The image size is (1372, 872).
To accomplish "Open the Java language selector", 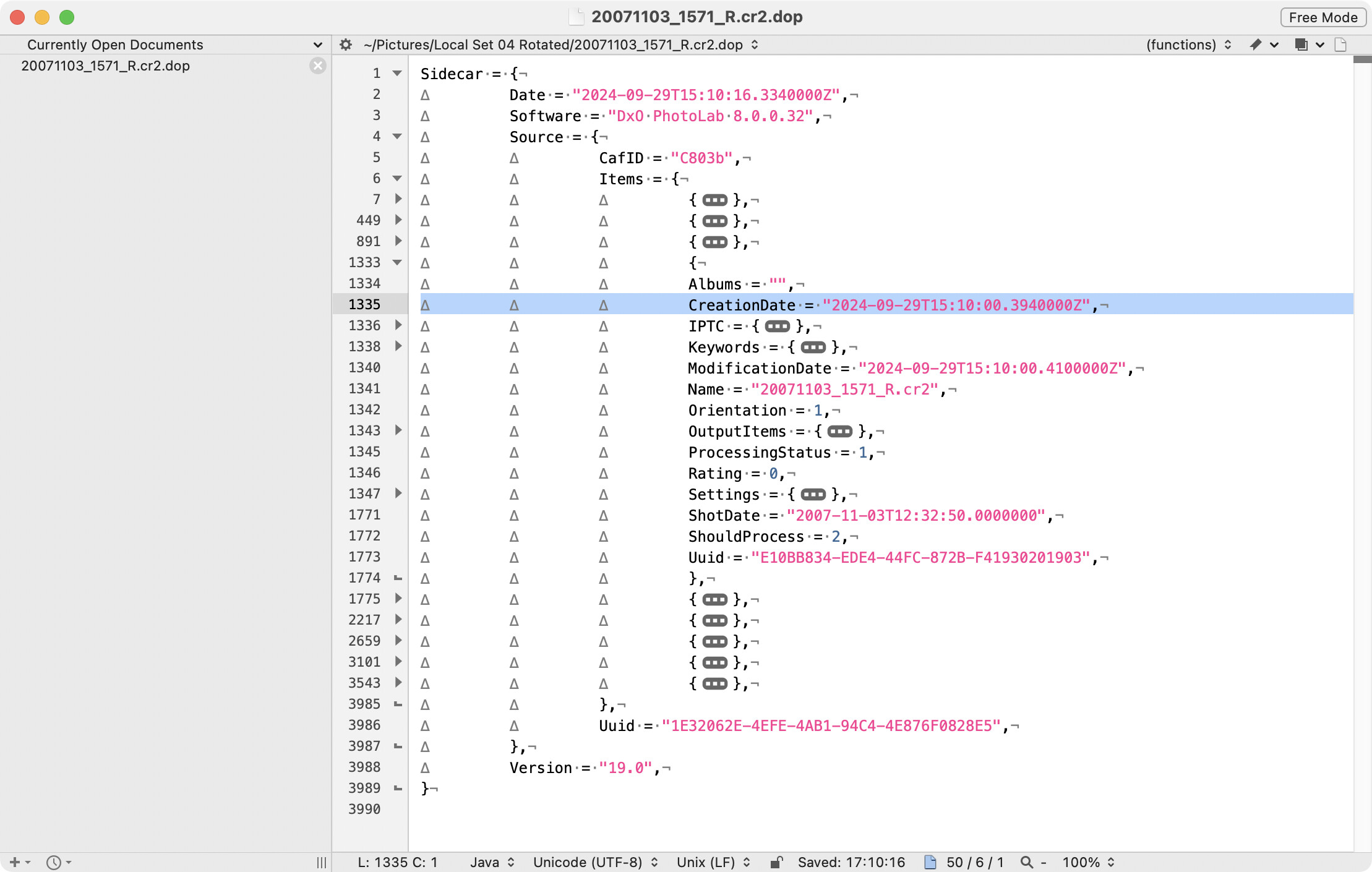I will point(492,862).
